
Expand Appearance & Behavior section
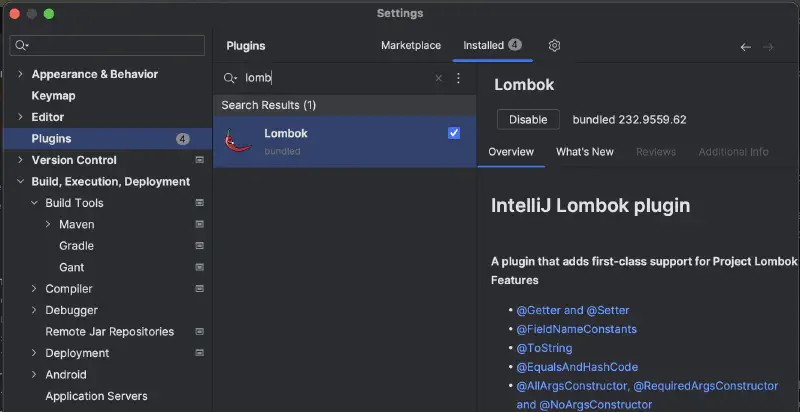tap(20, 74)
